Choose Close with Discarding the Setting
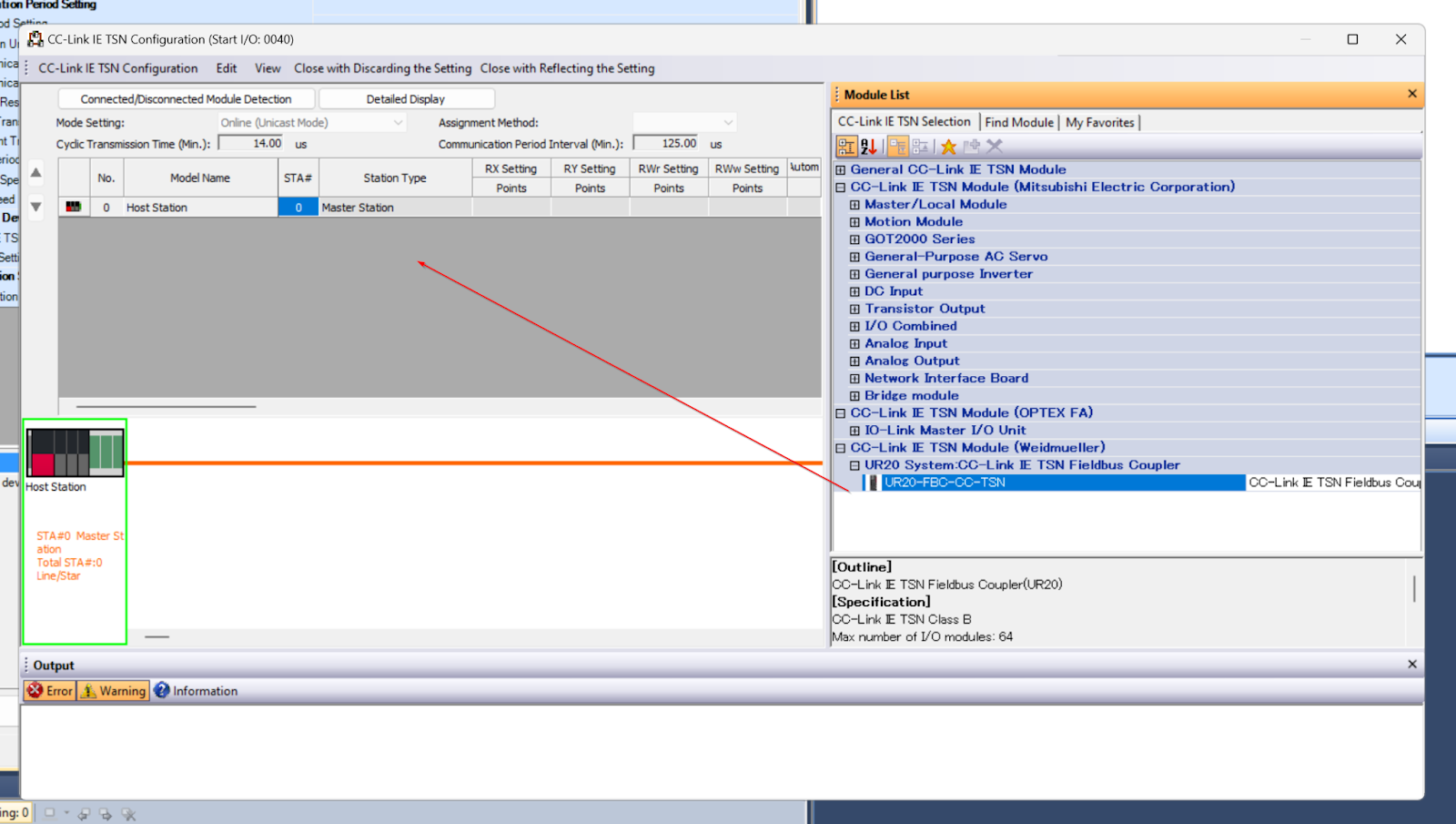Screen dimensions: 1456x824 (x=382, y=68)
